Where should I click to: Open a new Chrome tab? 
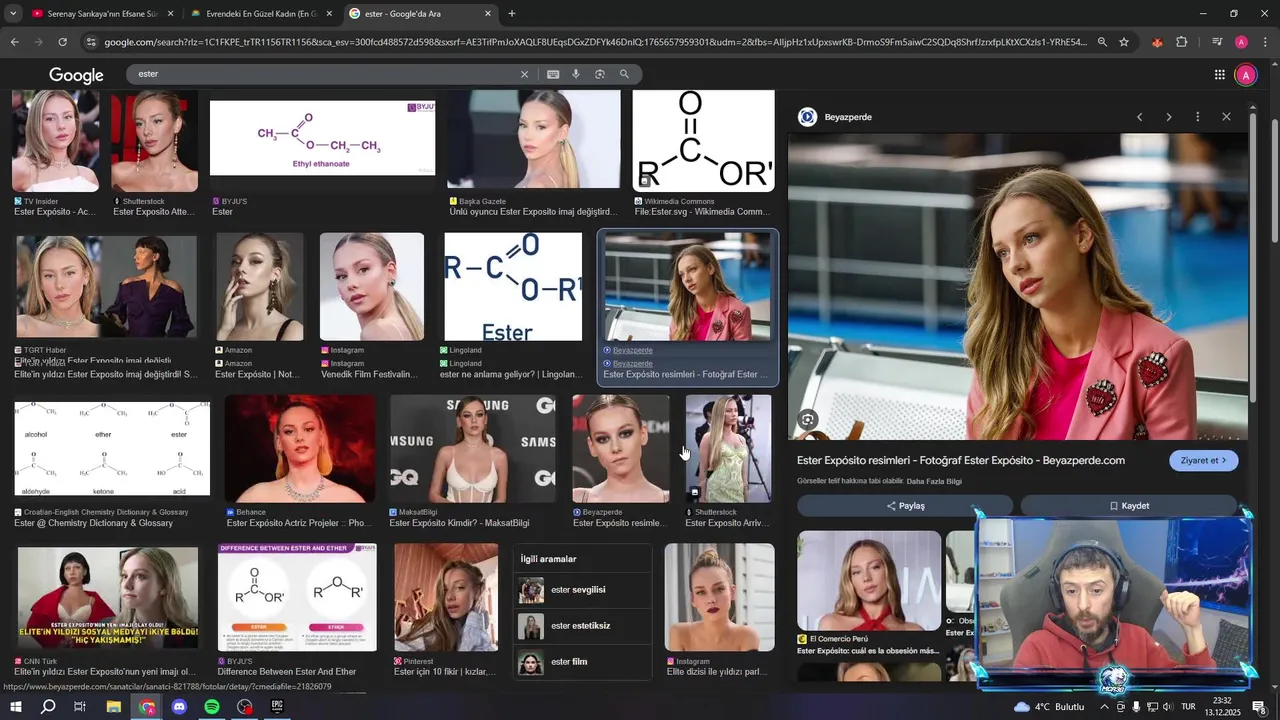(x=512, y=14)
